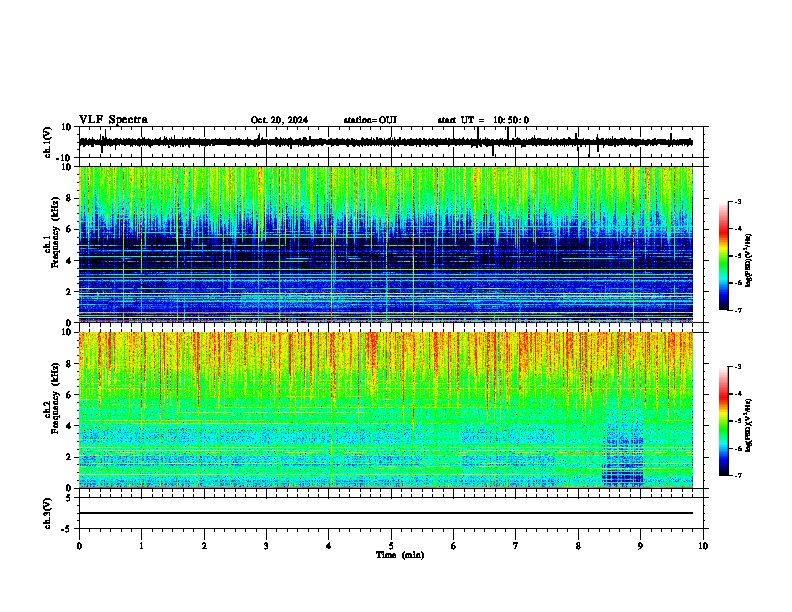The height and width of the screenshot is (612, 792).
Task: Click the '-3' label on ch.1 colorbar
Action: click(x=738, y=201)
